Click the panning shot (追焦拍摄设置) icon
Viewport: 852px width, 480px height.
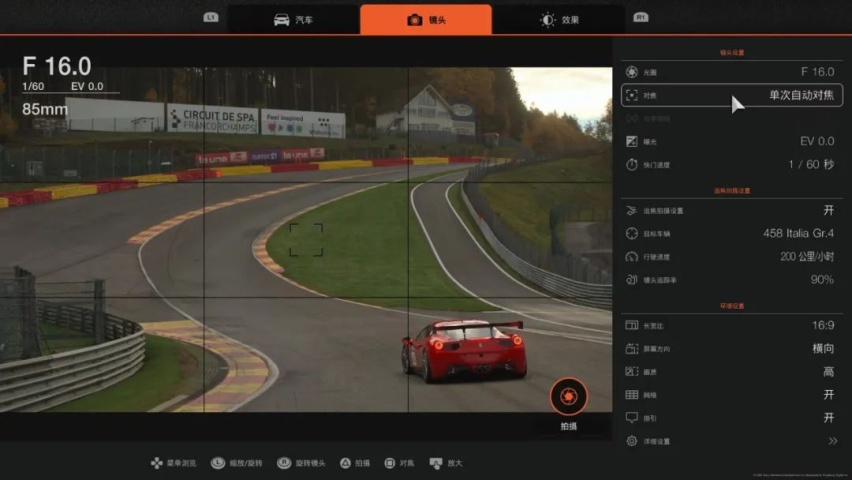(x=631, y=210)
